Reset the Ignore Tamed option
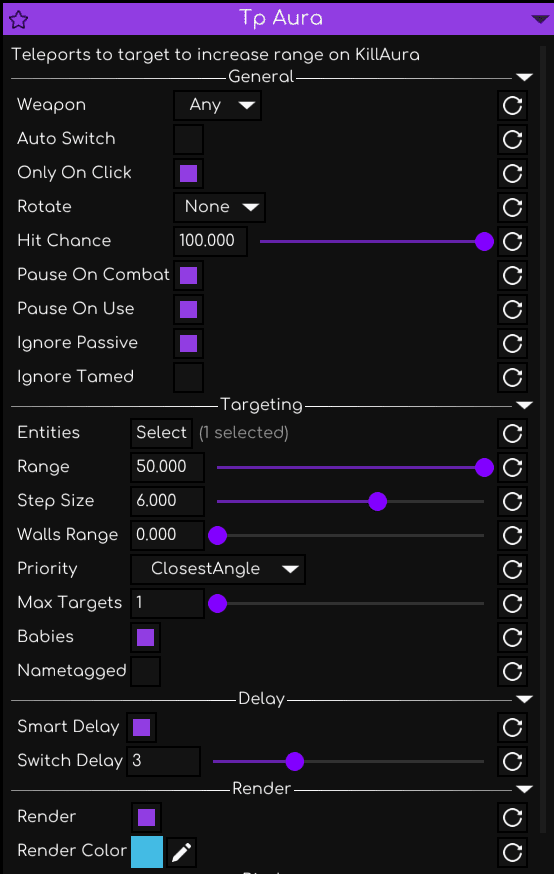Viewport: 554px width, 874px height. 512,377
